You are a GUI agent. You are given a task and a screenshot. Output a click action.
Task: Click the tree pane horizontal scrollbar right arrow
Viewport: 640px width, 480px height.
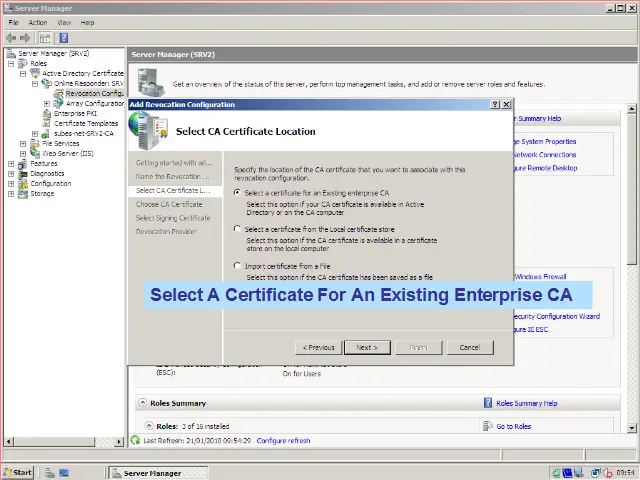(x=119, y=441)
